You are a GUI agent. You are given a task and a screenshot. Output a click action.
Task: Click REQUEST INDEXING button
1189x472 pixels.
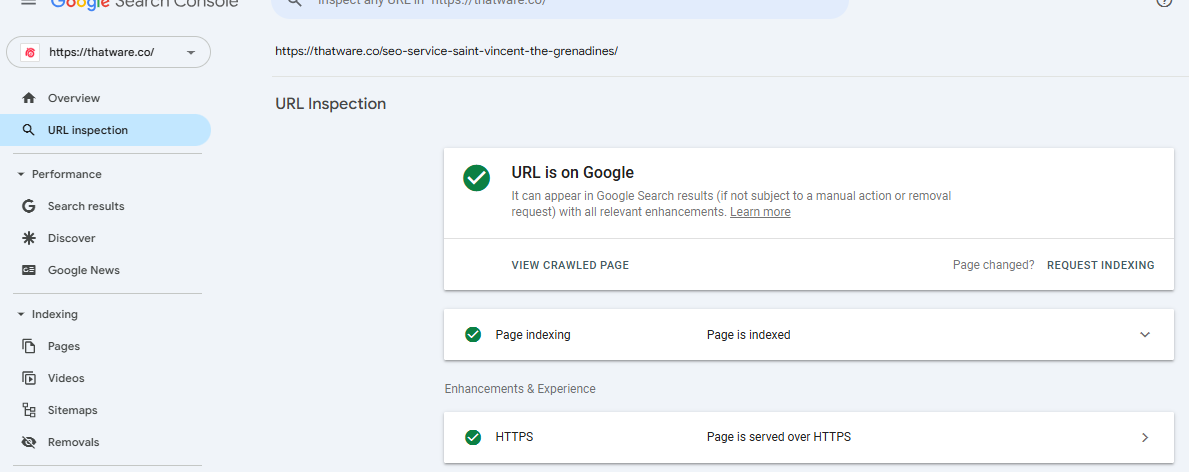click(1100, 265)
